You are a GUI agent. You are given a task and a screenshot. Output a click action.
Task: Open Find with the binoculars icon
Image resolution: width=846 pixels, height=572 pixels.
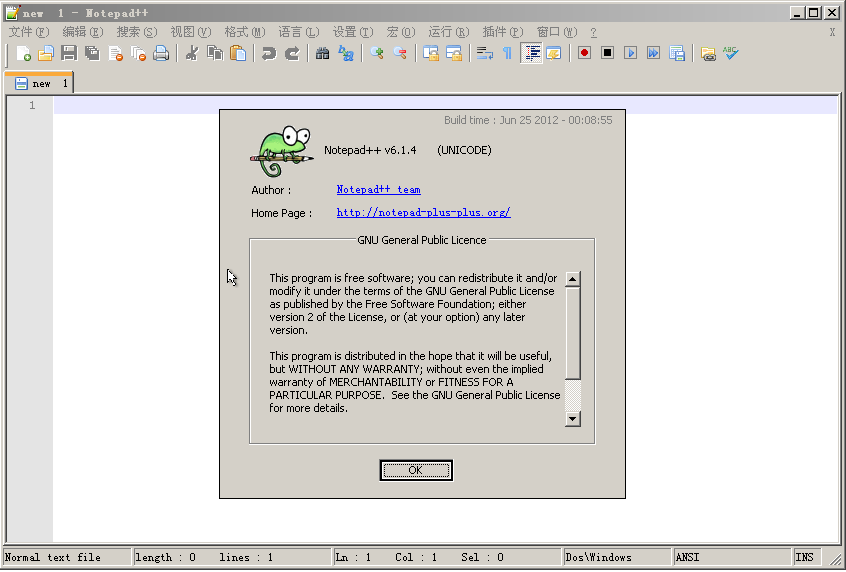[322, 53]
